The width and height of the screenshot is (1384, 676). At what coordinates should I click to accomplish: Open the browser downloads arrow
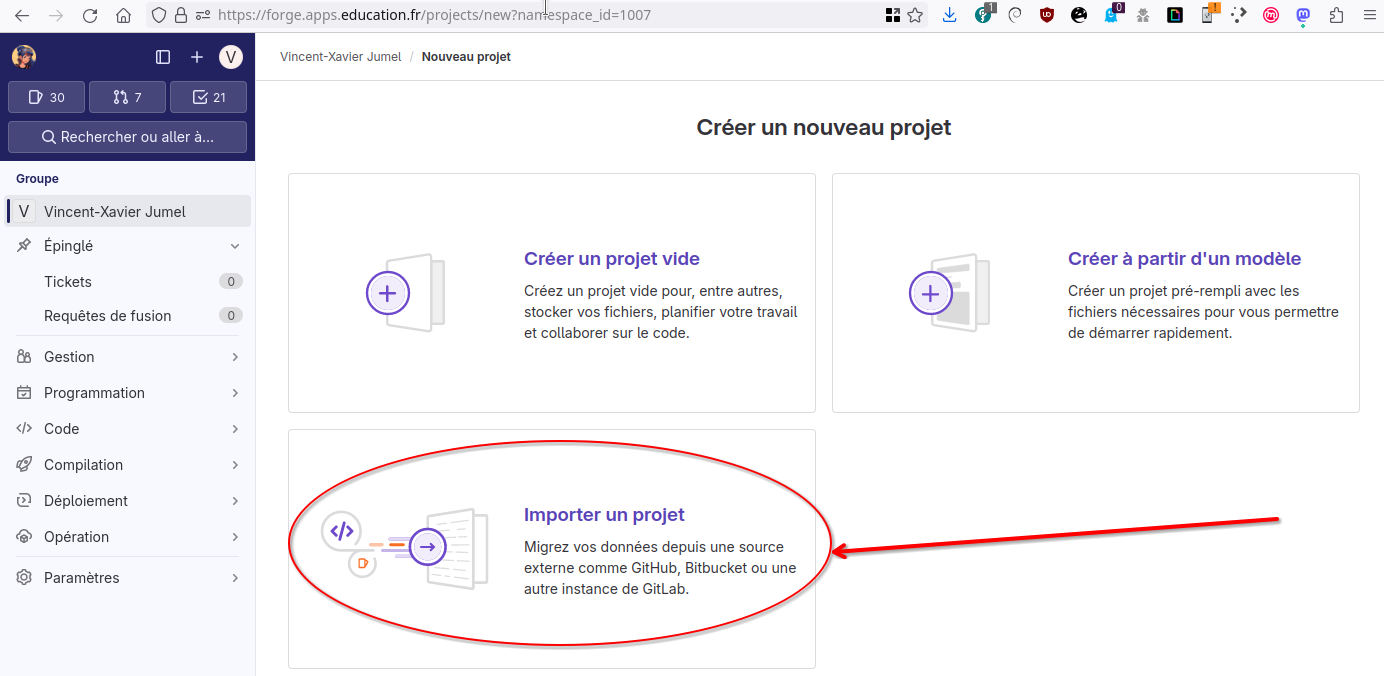click(950, 15)
